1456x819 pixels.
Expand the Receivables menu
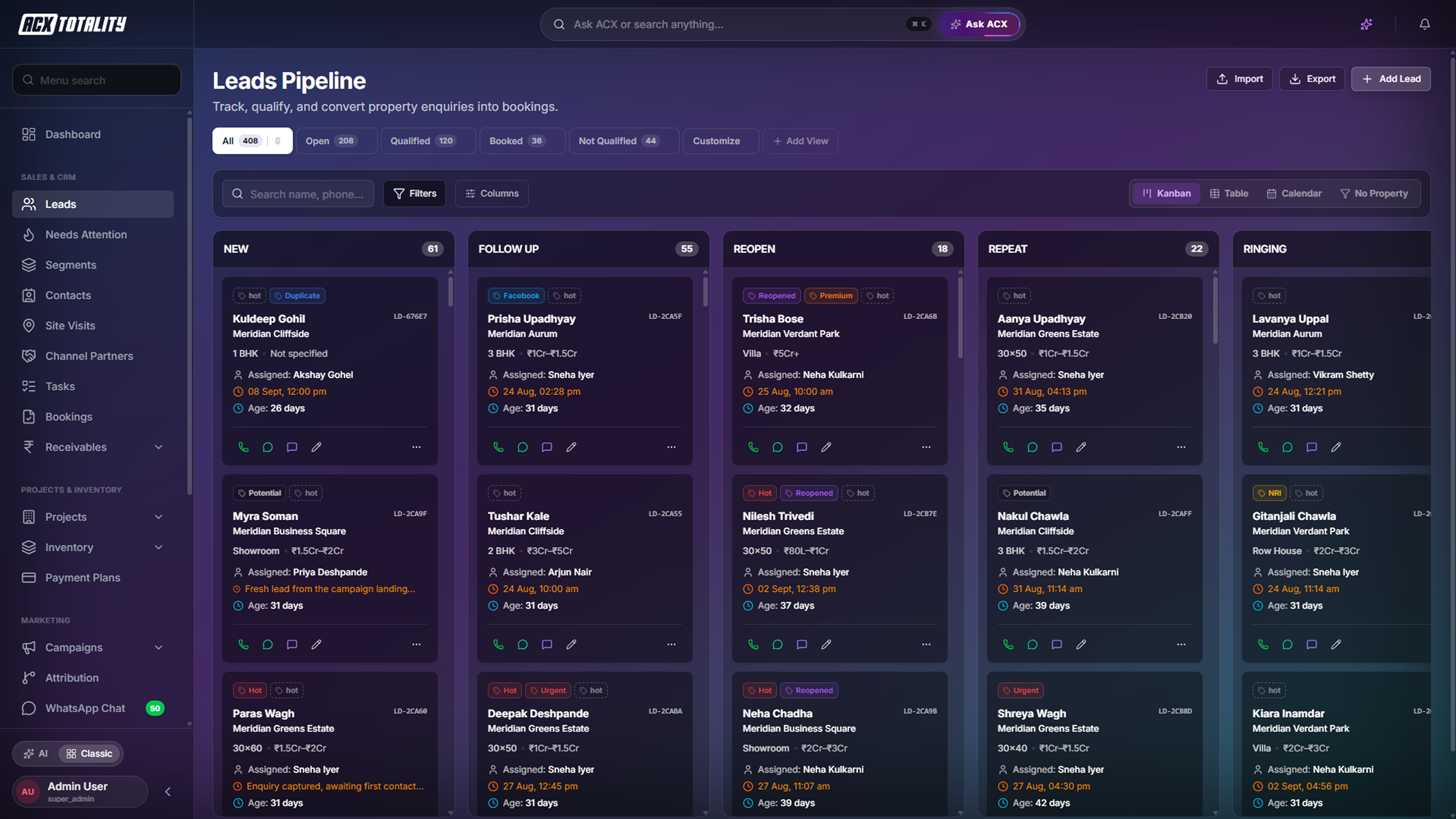(93, 447)
